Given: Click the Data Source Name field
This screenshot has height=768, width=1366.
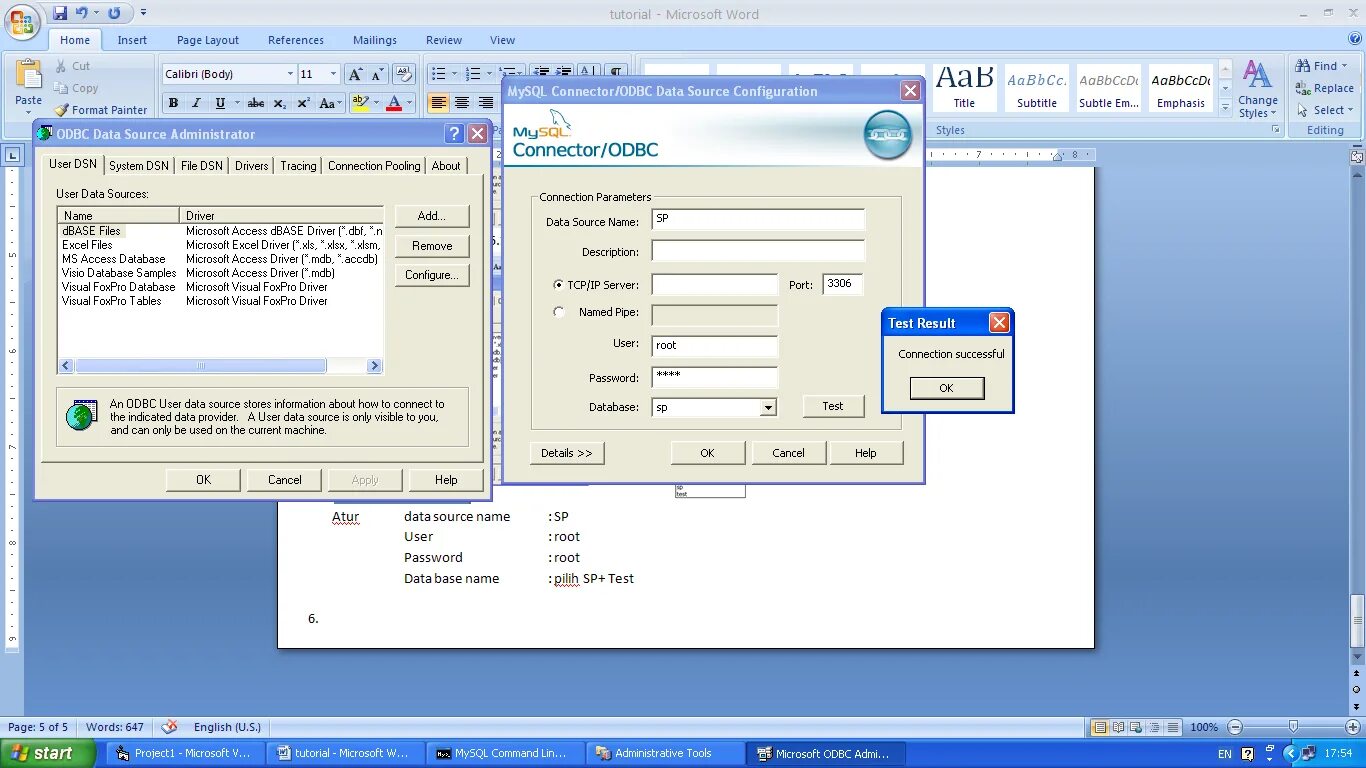Looking at the screenshot, I should pyautogui.click(x=758, y=220).
